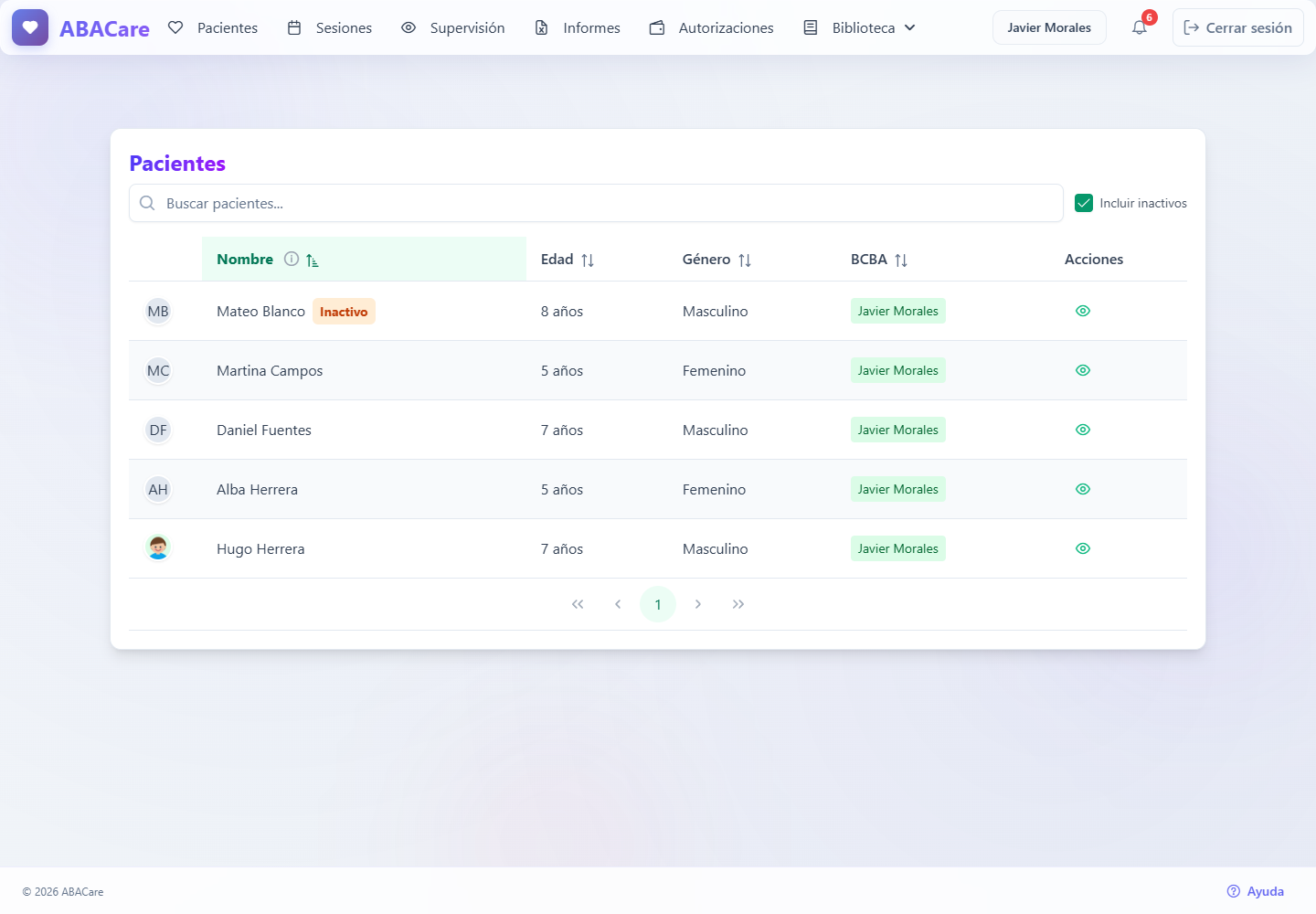Screen dimensions: 1316x914
Task: View Mateo Blanco's details via eye icon
Action: coord(1083,311)
